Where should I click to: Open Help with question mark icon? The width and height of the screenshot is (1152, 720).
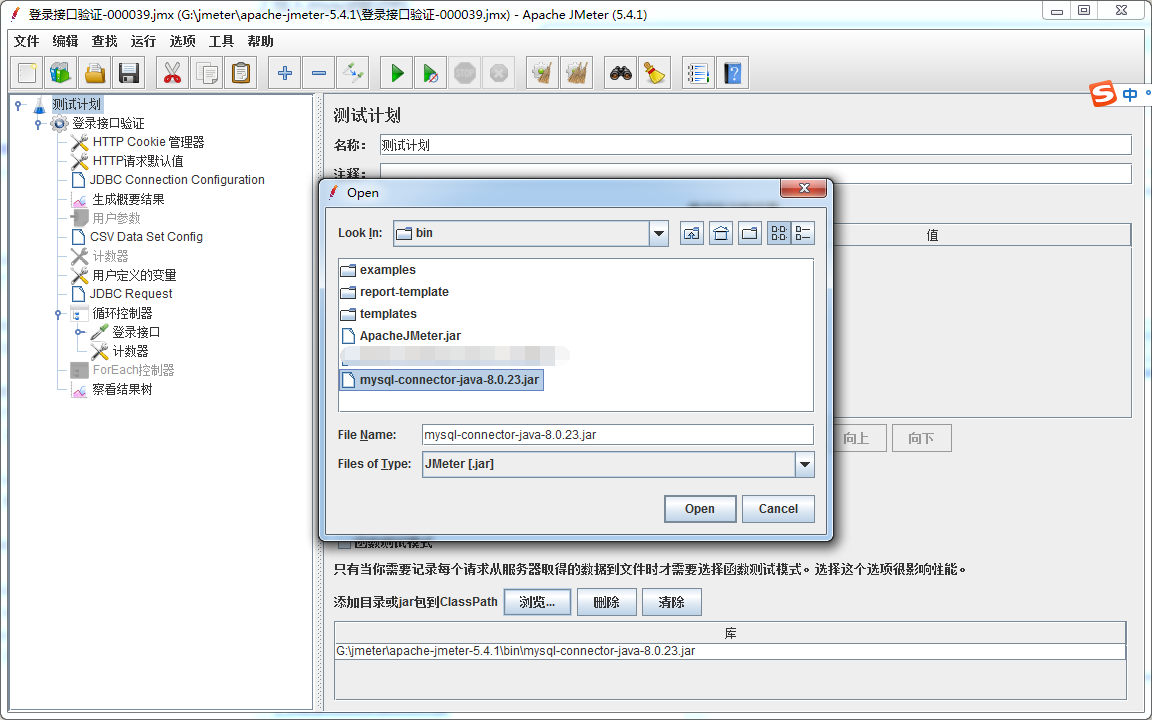click(x=732, y=73)
